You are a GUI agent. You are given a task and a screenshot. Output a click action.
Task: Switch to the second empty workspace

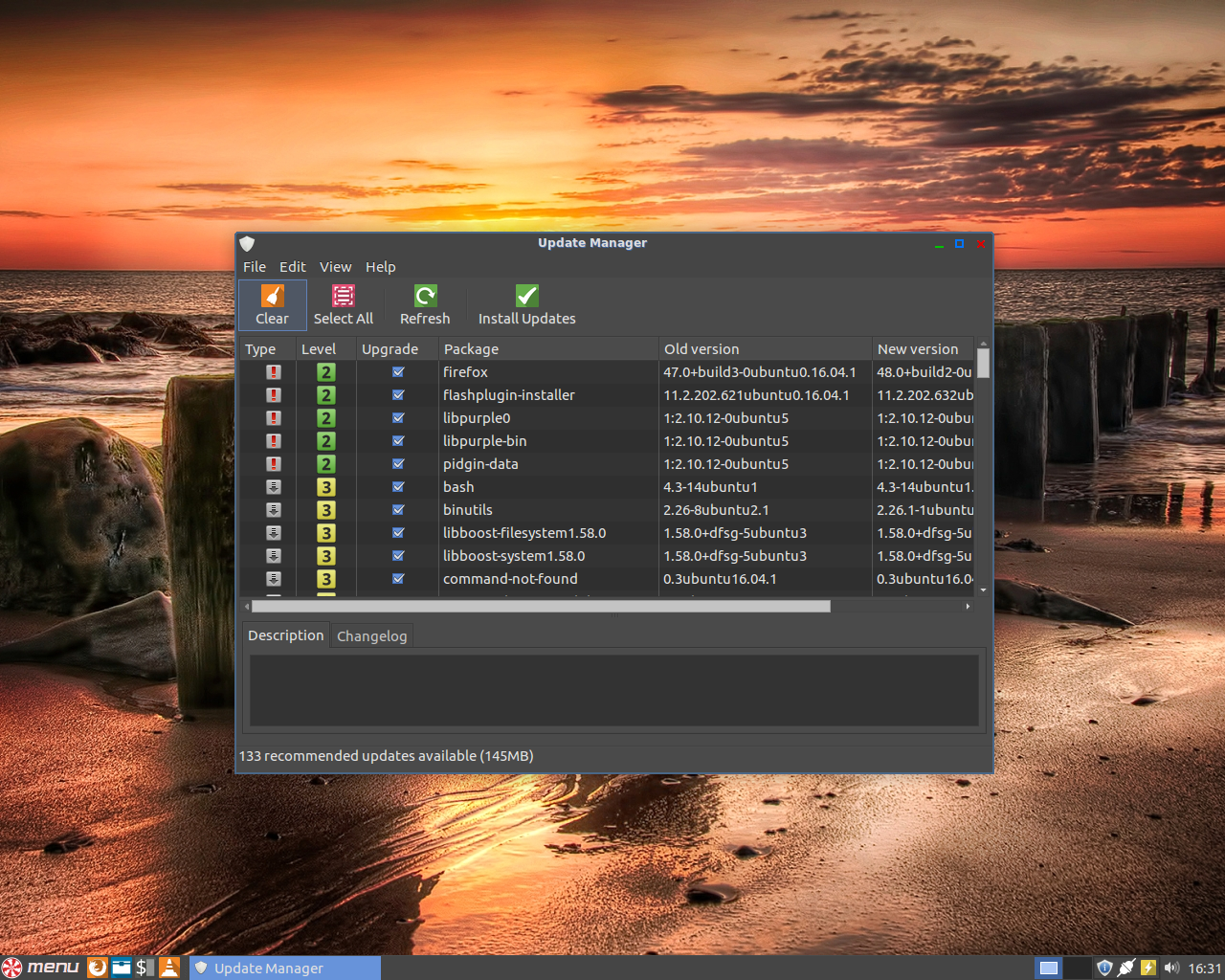point(1078,969)
